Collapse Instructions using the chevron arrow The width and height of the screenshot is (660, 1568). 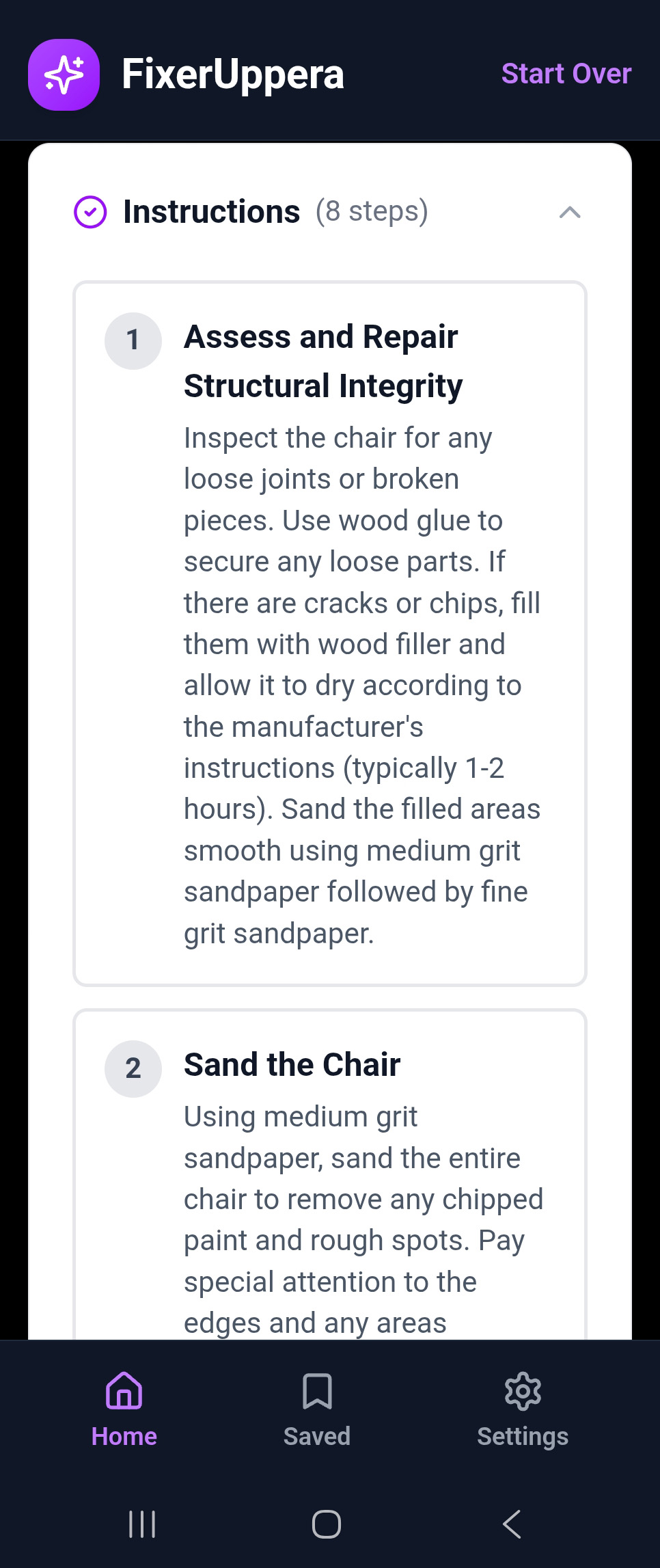tap(569, 213)
